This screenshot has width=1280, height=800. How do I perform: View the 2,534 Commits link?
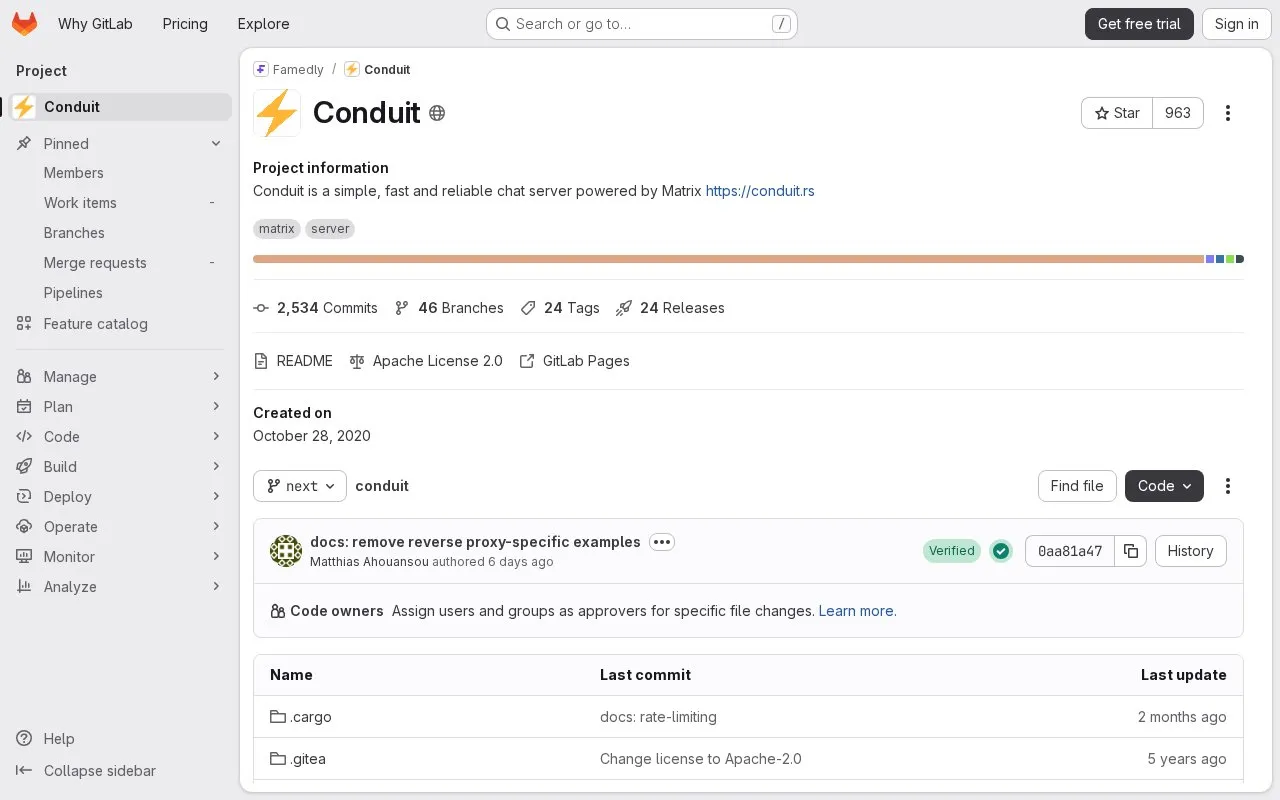coord(316,308)
